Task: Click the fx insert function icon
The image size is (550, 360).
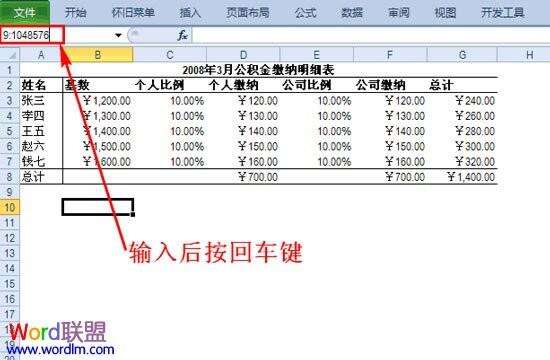Action: pos(182,35)
